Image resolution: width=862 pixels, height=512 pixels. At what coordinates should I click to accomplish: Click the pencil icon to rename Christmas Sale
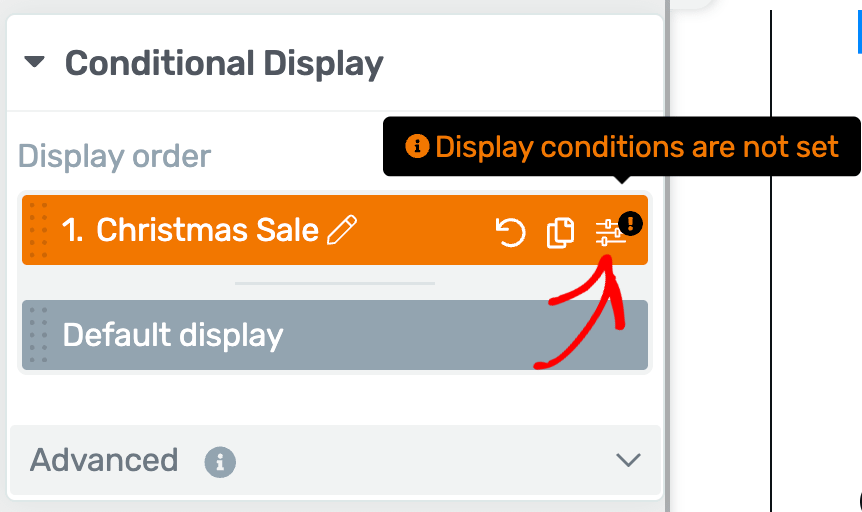[342, 230]
